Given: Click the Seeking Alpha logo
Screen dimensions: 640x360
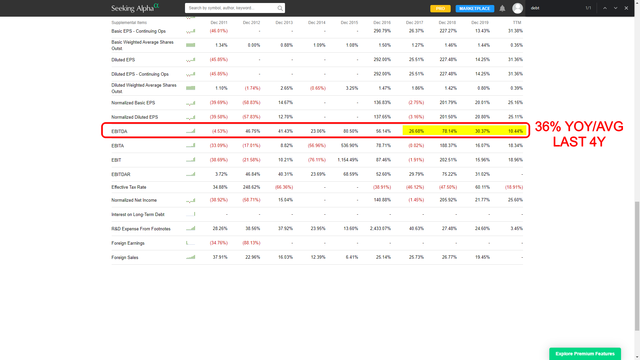Looking at the screenshot, I should pyautogui.click(x=135, y=8).
